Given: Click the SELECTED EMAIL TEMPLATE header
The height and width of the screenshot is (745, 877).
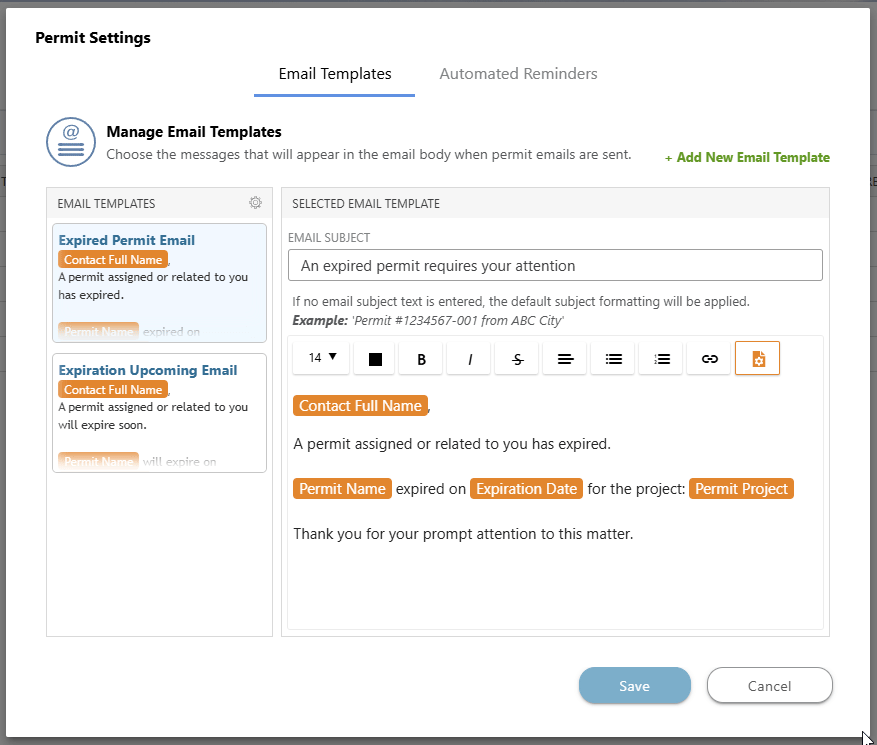Looking at the screenshot, I should click(366, 204).
